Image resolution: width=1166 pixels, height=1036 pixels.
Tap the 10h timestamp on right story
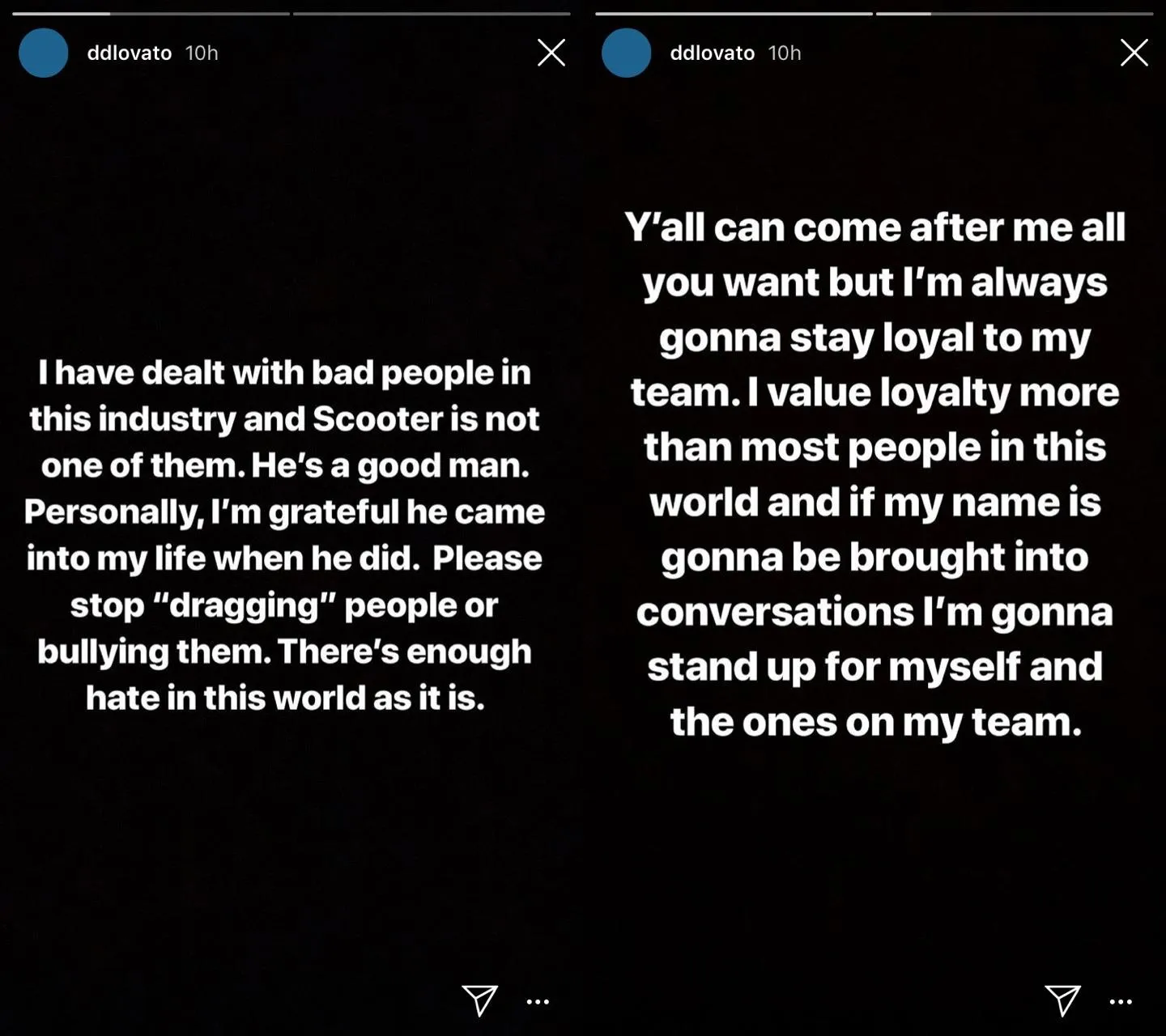tap(785, 53)
